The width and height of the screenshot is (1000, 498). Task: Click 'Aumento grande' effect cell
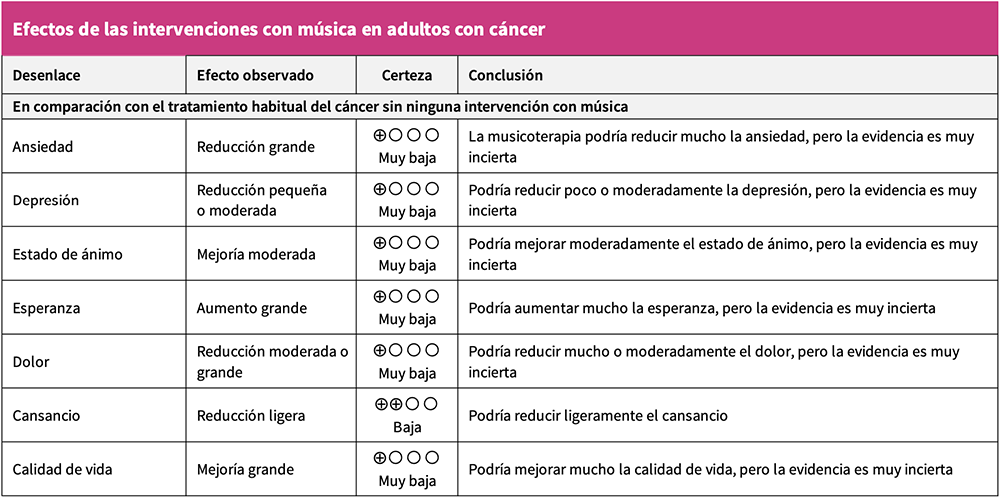(x=252, y=308)
